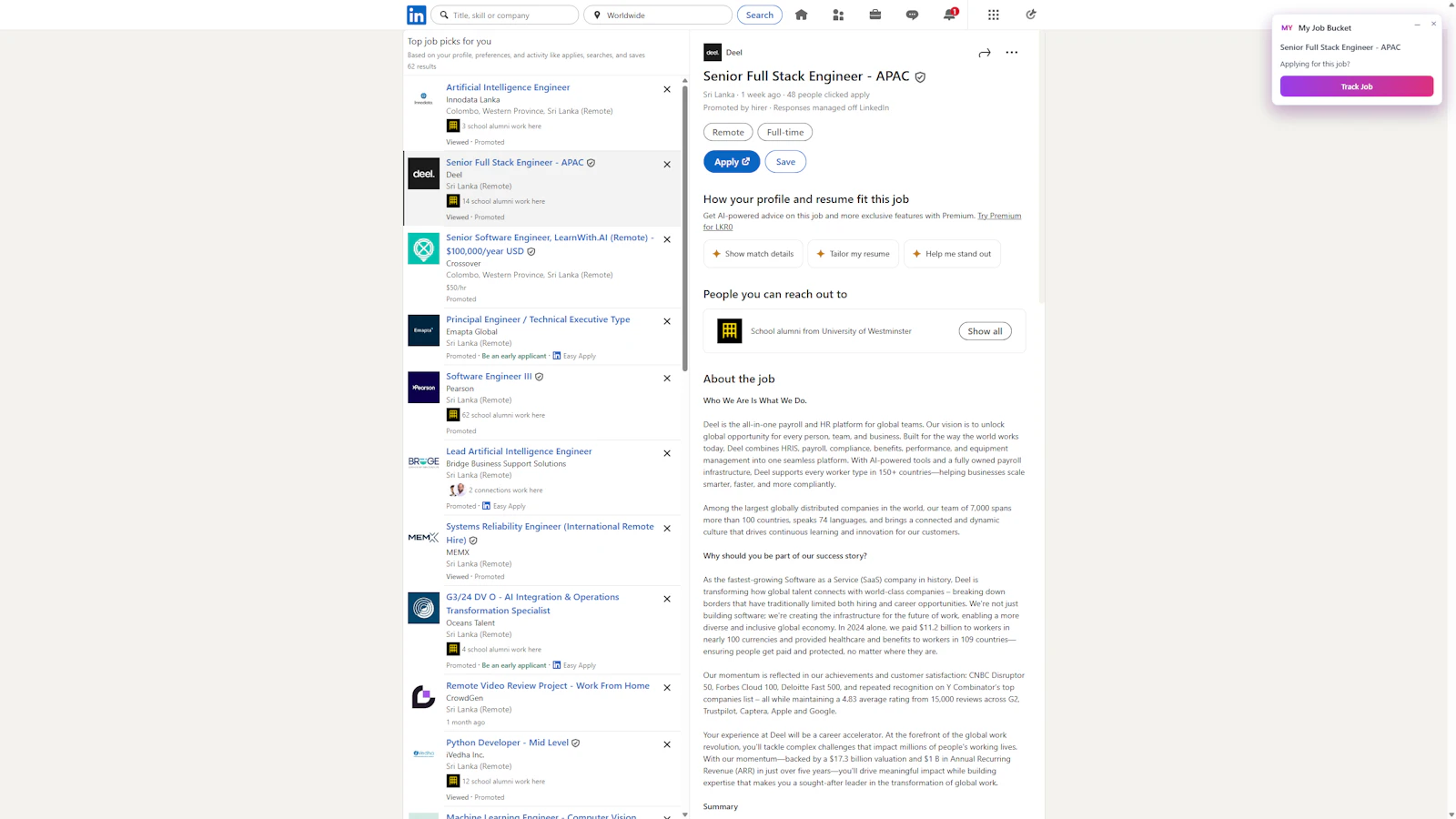Click the University of Westminster alumni icon

[x=729, y=331]
